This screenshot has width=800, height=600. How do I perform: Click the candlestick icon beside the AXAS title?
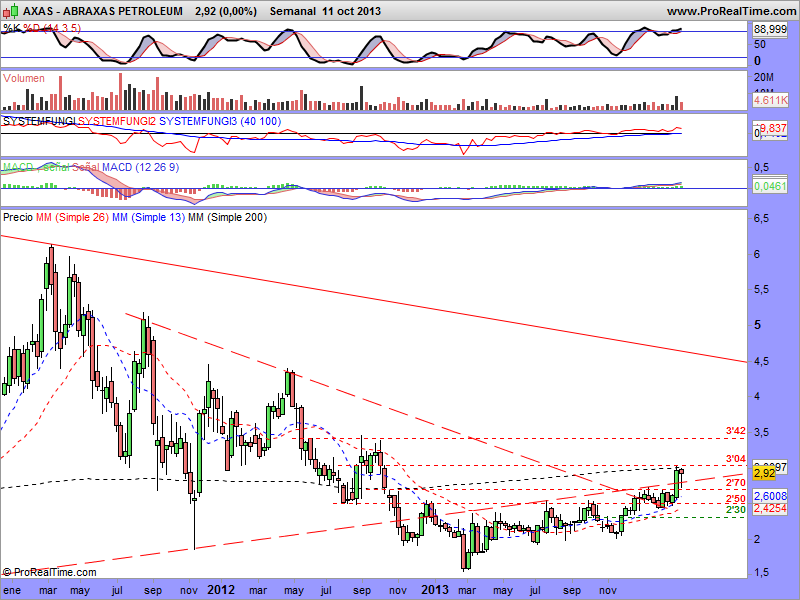point(11,10)
